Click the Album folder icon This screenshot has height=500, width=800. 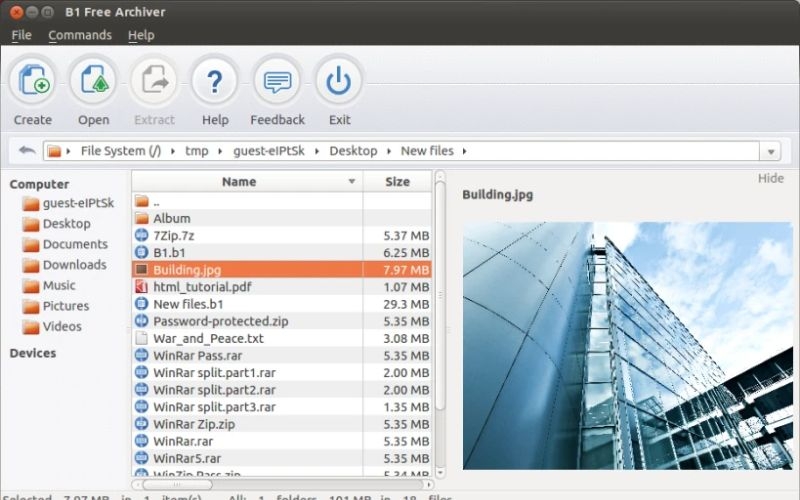point(142,218)
